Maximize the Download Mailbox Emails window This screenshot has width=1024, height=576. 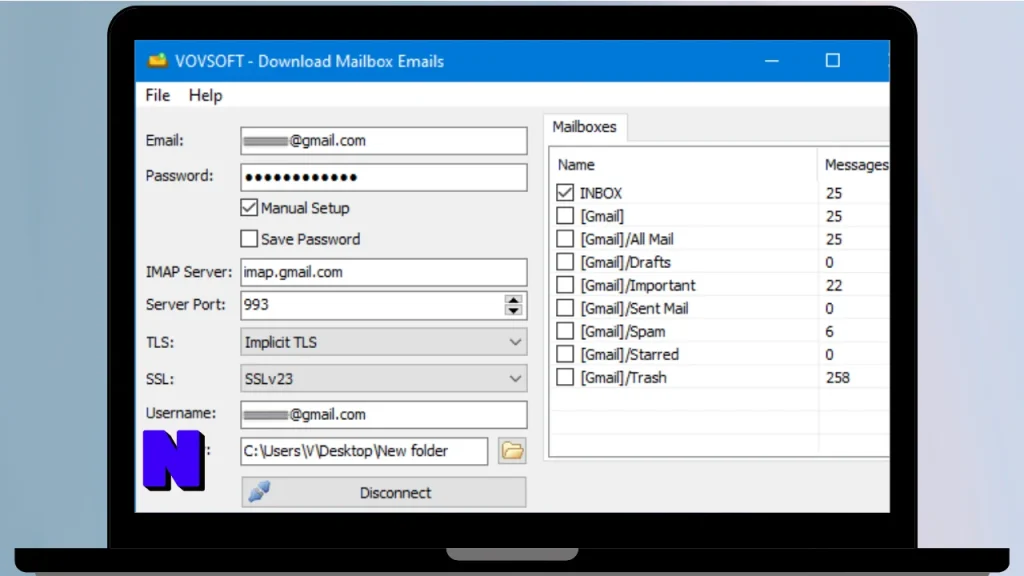tap(833, 61)
